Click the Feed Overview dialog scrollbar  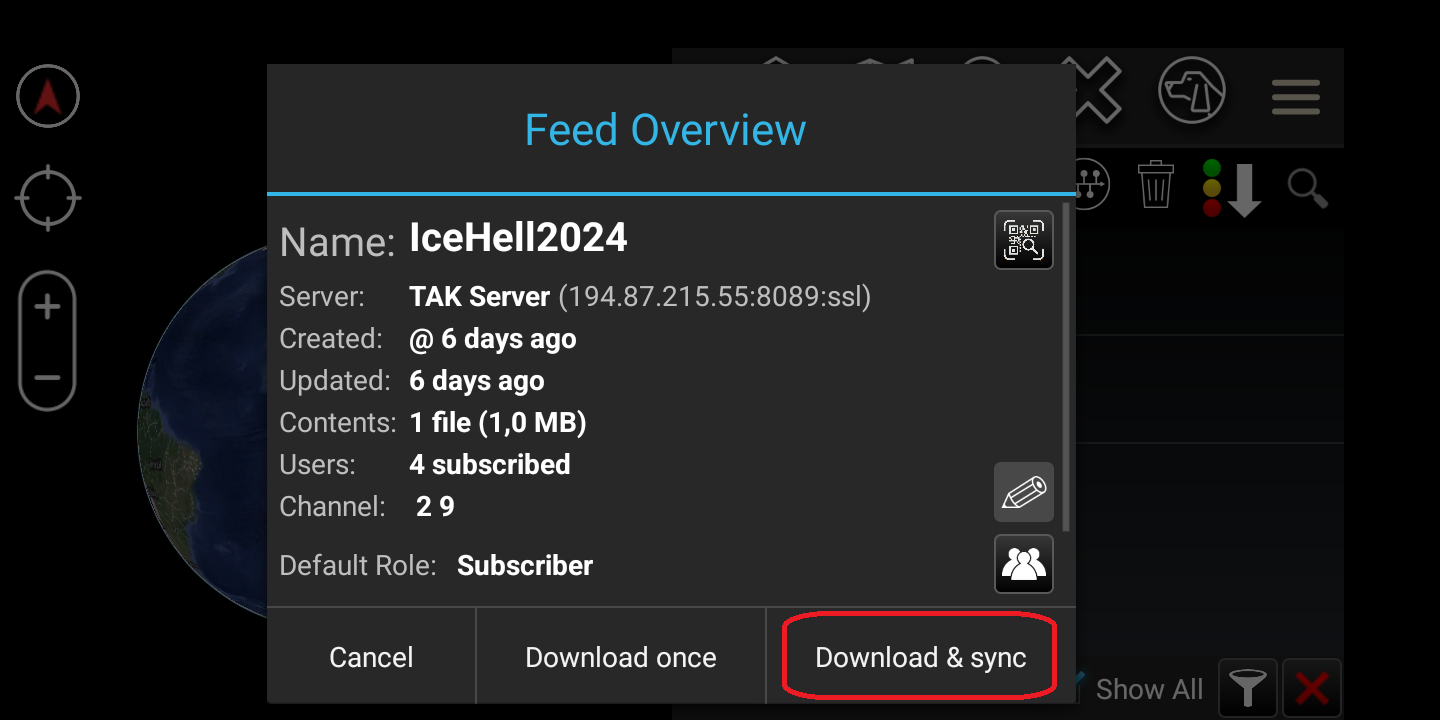click(x=1066, y=366)
